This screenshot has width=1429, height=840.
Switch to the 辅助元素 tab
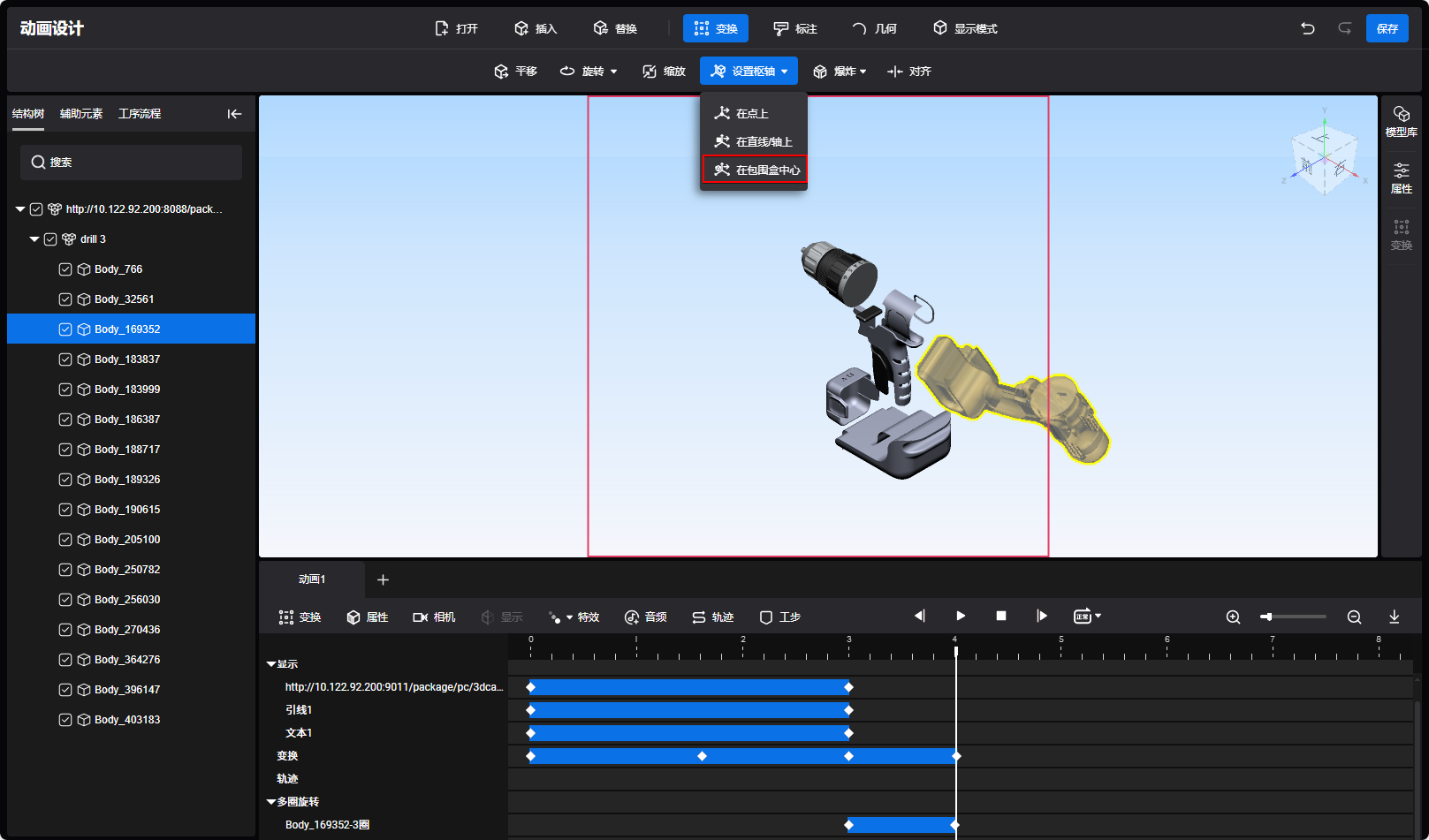[x=81, y=114]
